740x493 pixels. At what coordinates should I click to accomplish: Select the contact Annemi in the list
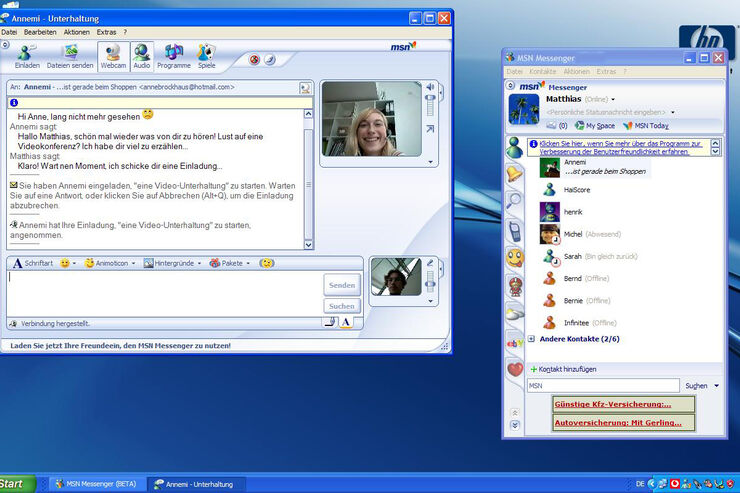coord(594,167)
